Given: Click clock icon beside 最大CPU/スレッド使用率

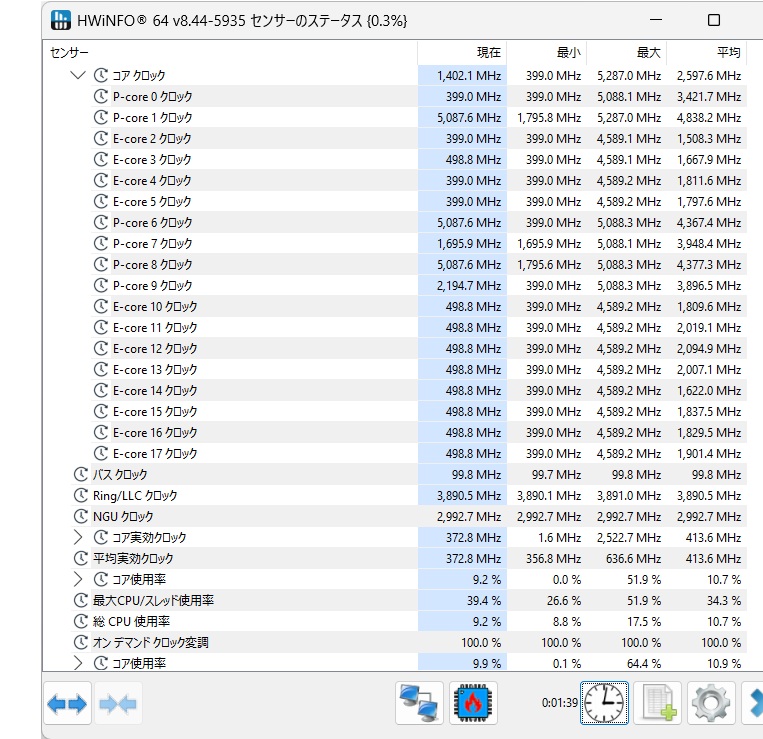Looking at the screenshot, I should (81, 600).
